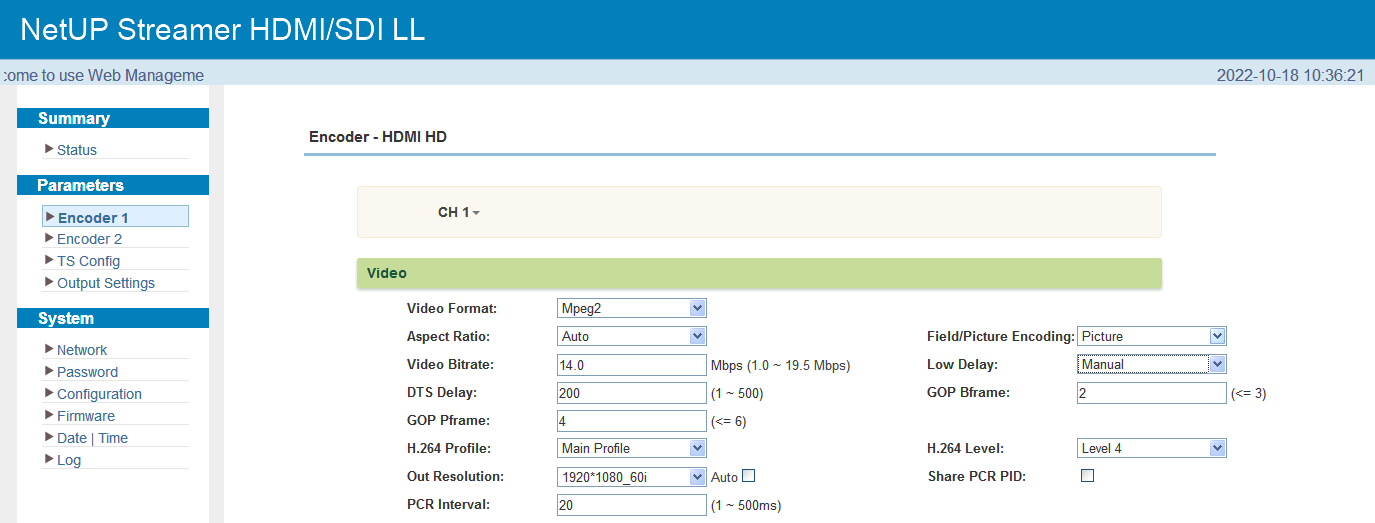Open the Aspect Ratio dropdown
1375x523 pixels.
pos(632,336)
